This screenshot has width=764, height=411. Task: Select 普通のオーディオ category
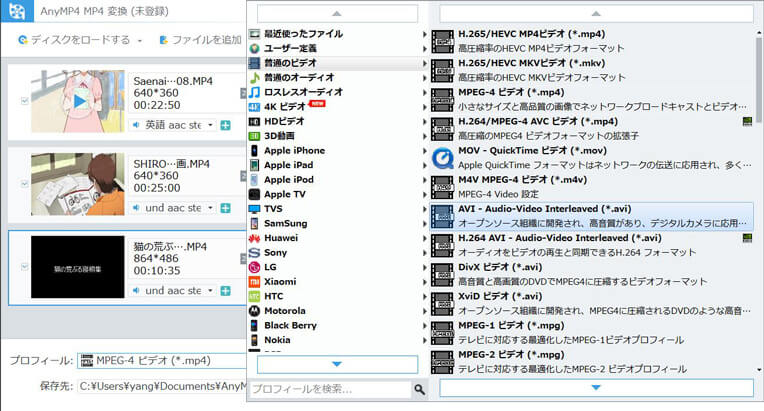click(338, 77)
